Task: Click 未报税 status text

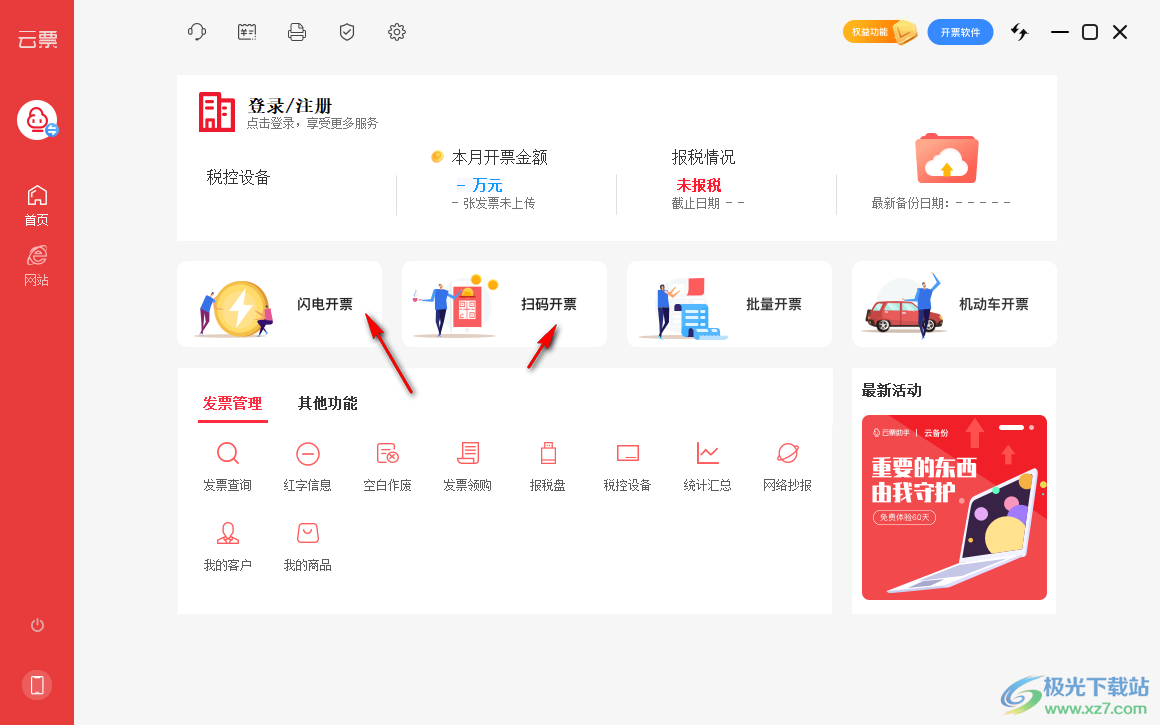Action: (699, 185)
